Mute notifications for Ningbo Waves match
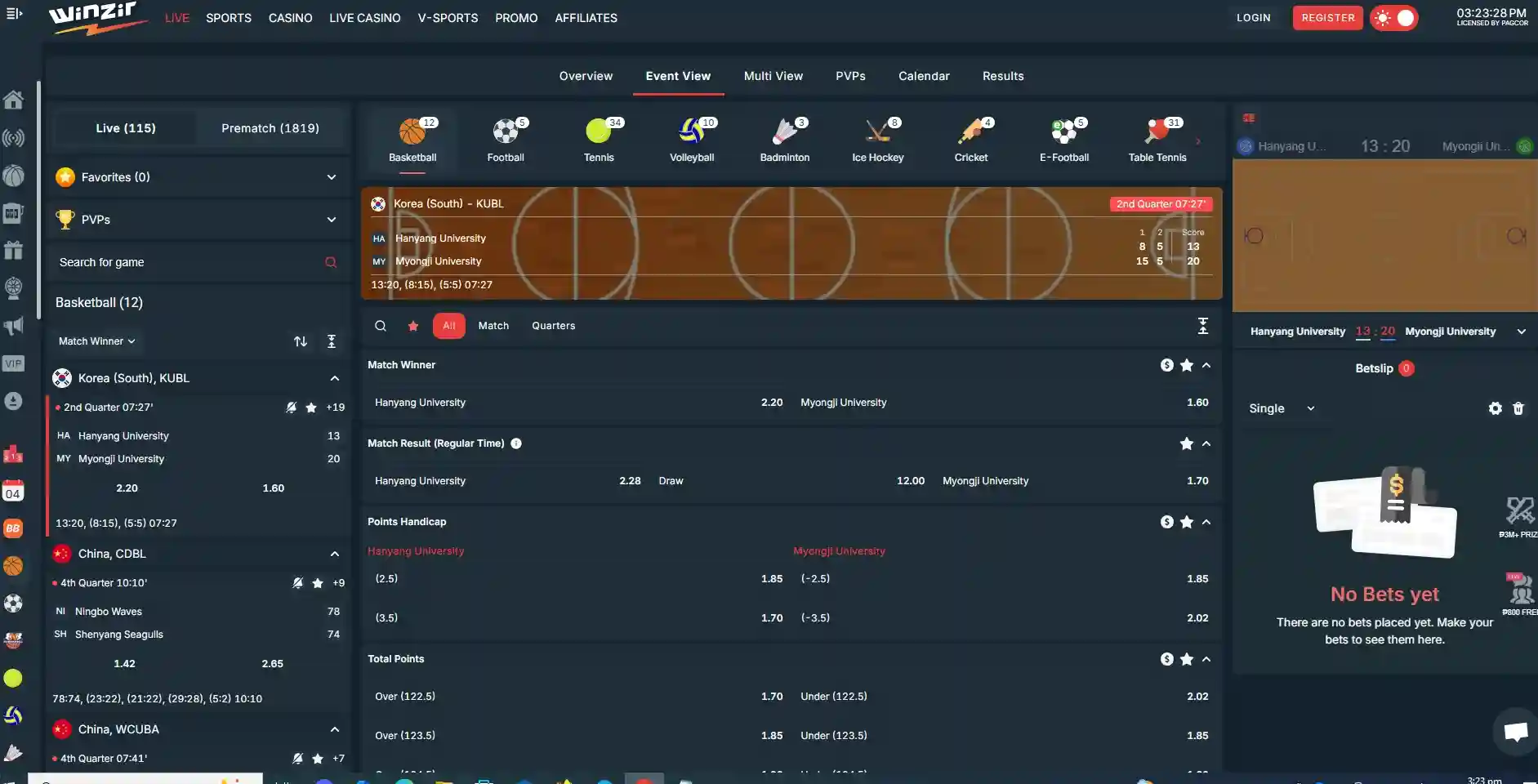This screenshot has height=784, width=1538. click(298, 583)
